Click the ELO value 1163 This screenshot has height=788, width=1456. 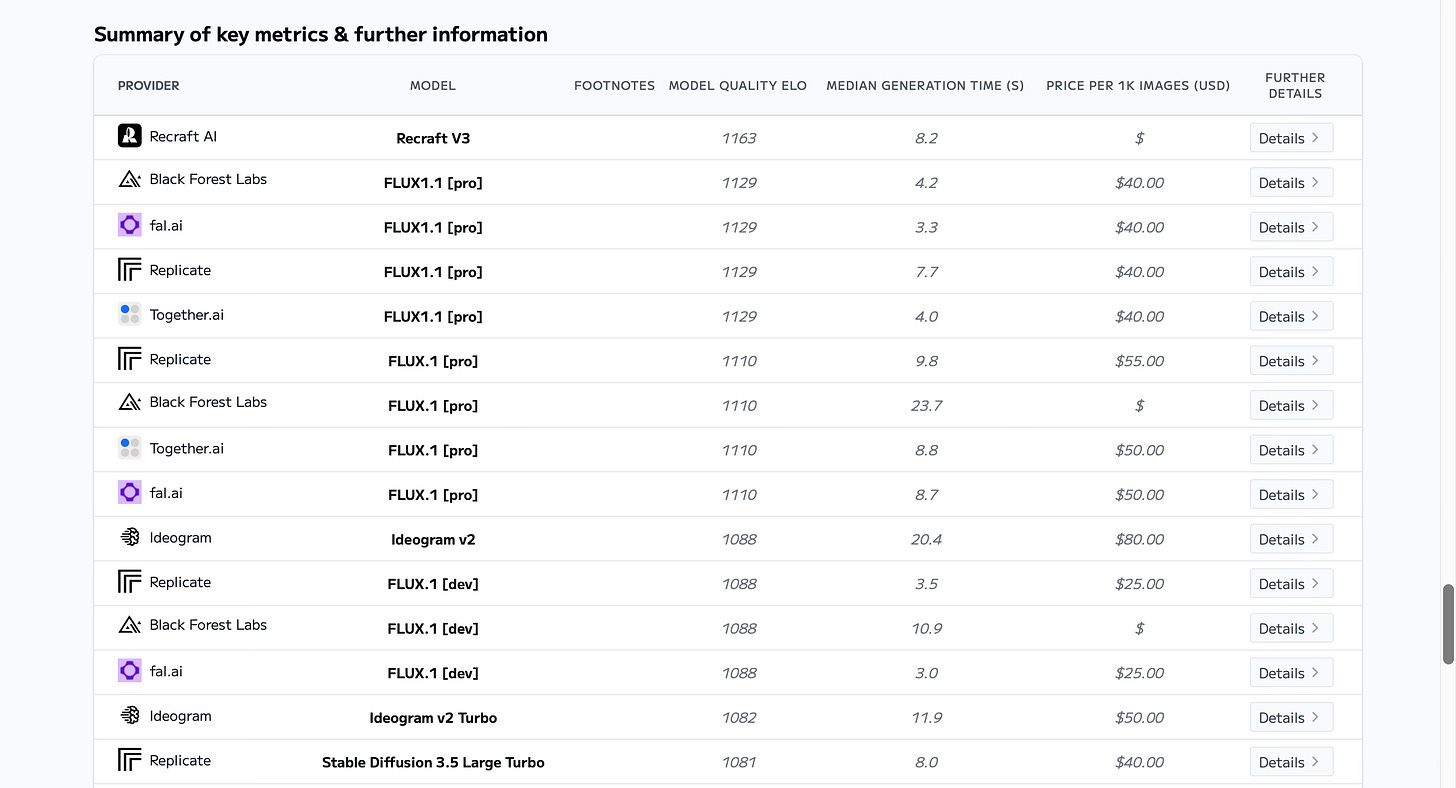pos(739,138)
